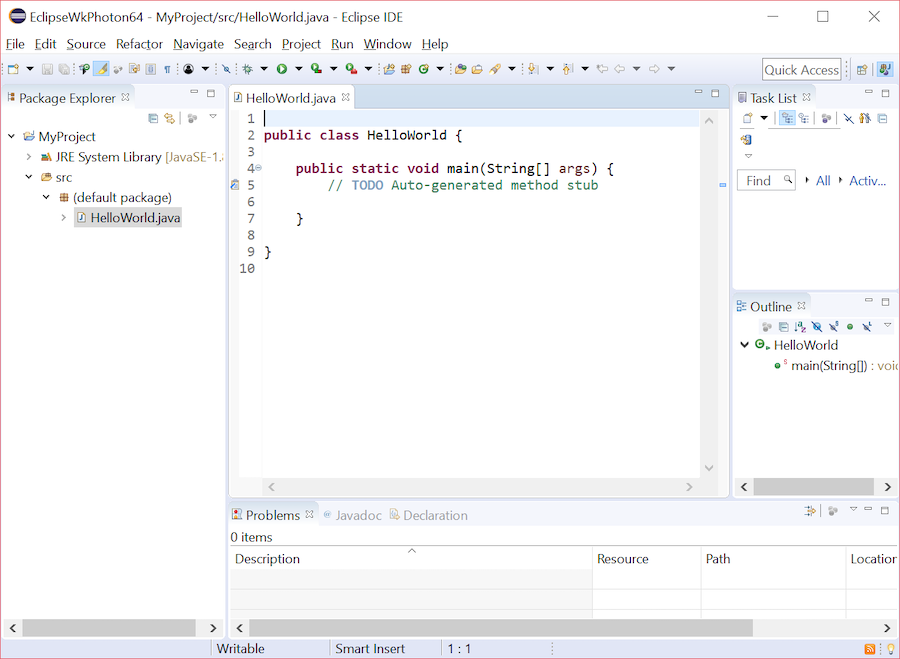Click the Resource column header
The height and width of the screenshot is (659, 900).
(x=646, y=559)
